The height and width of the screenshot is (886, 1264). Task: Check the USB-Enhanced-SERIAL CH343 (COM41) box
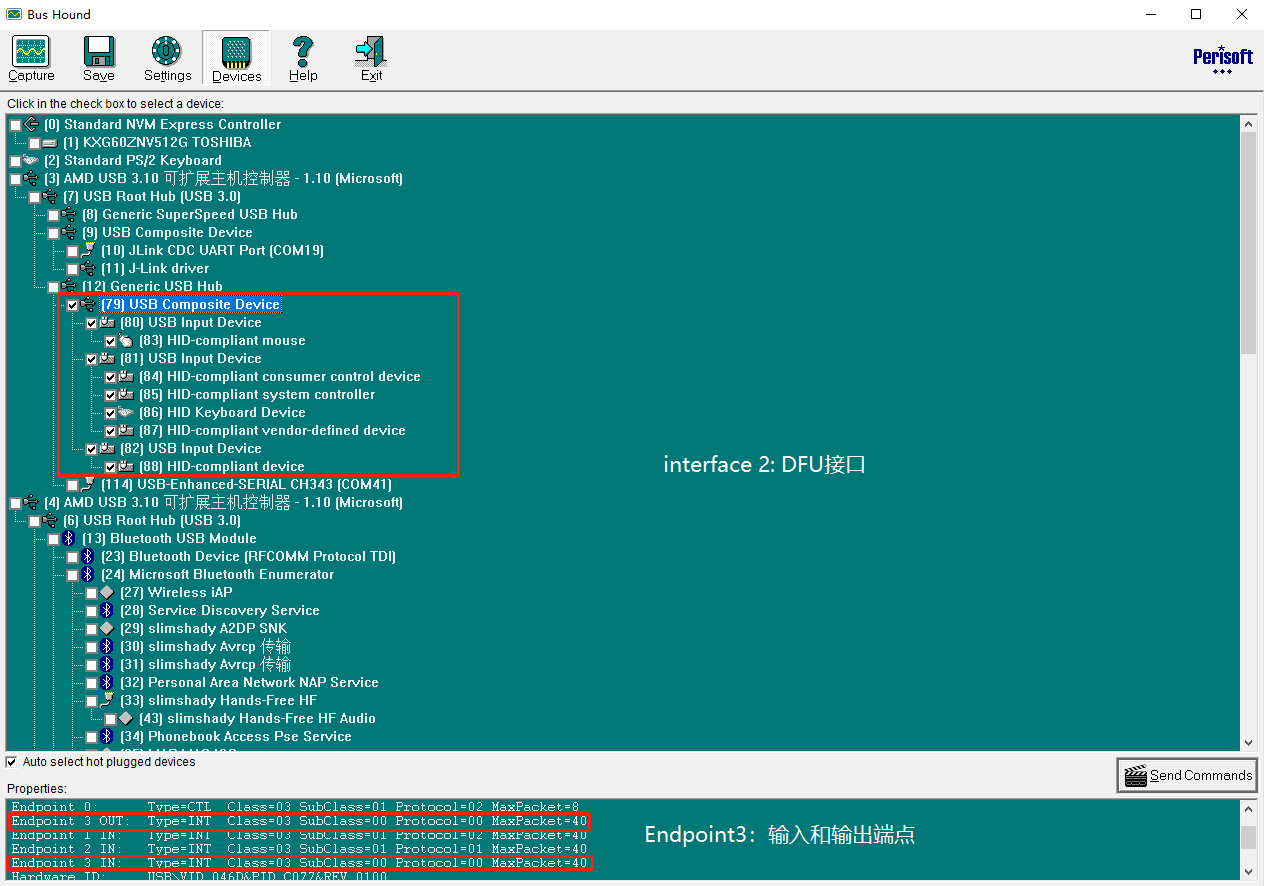(x=72, y=485)
